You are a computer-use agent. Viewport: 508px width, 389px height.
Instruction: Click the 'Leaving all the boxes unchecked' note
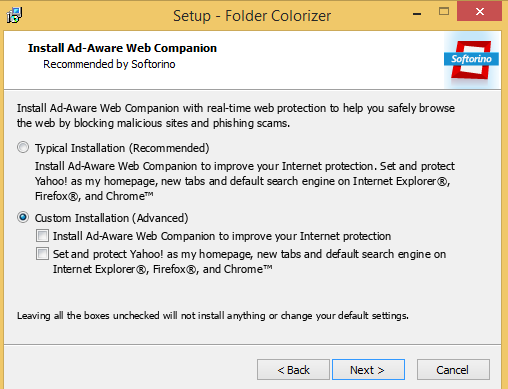[213, 315]
